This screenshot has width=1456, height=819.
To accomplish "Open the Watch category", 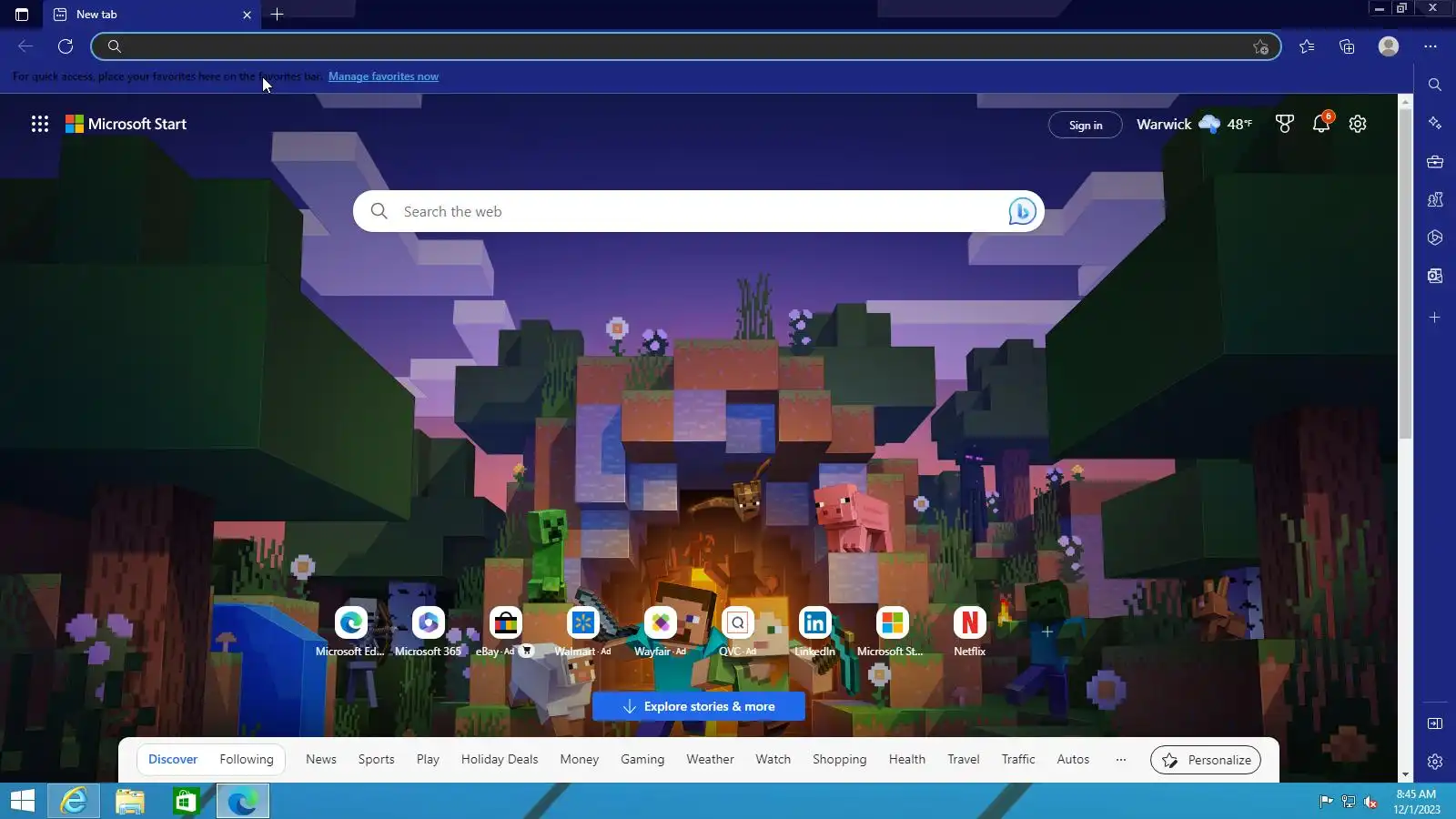I will (773, 759).
